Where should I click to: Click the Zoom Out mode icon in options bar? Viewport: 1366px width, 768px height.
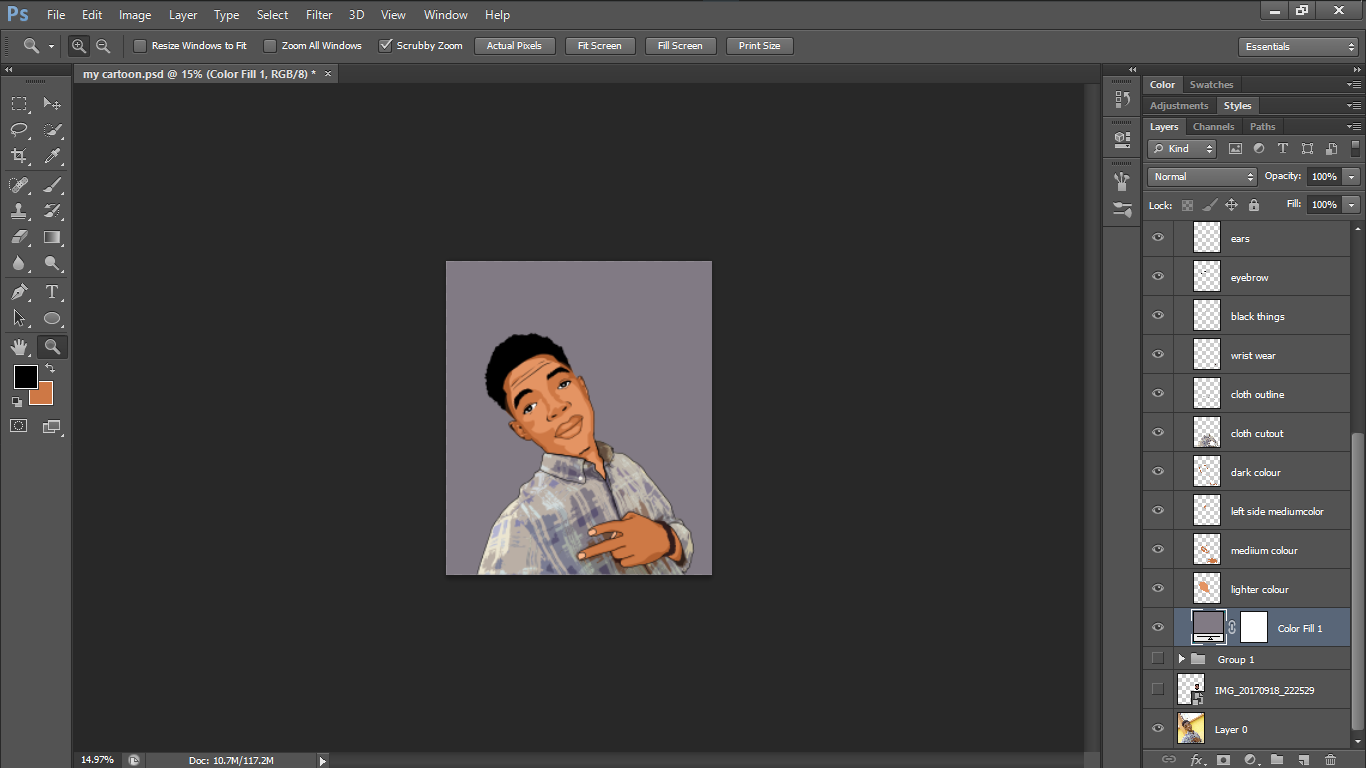tap(103, 46)
